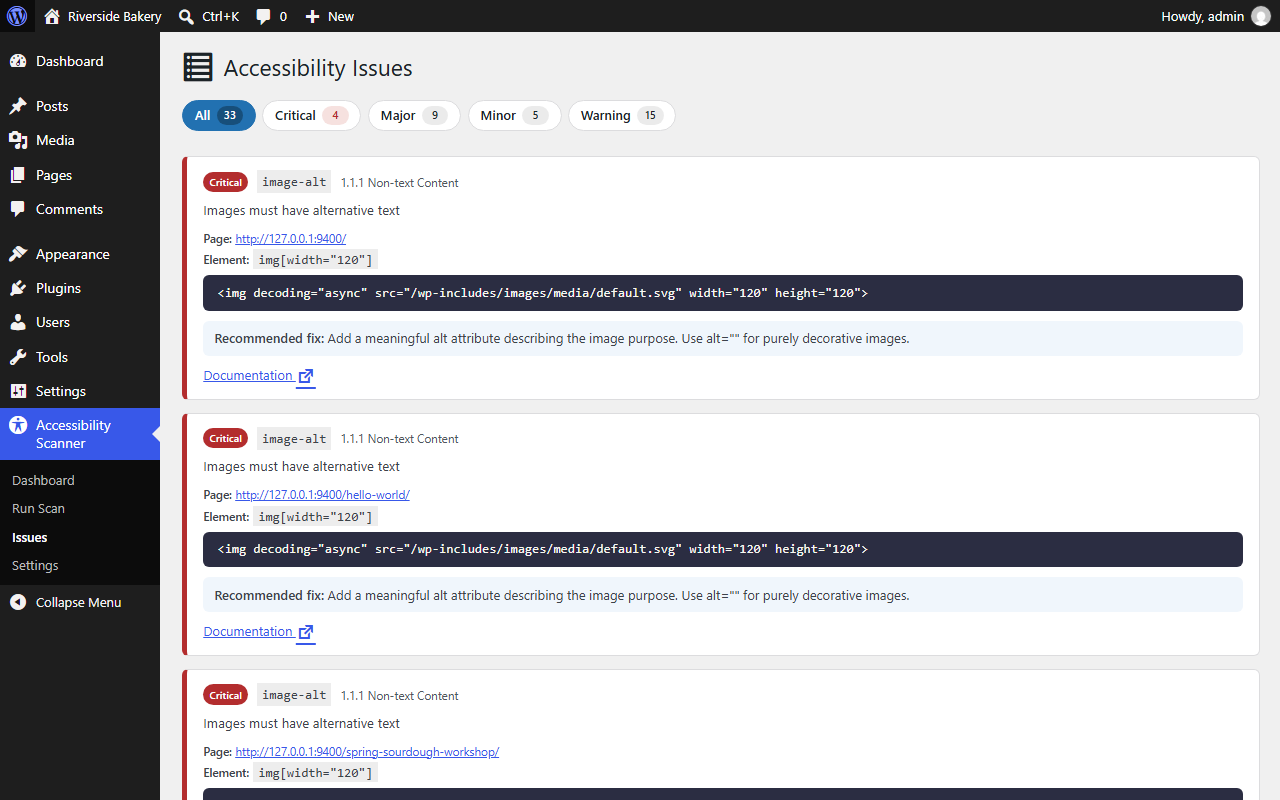This screenshot has height=800, width=1280.
Task: Click first issue's Critical badge
Action: 225,182
